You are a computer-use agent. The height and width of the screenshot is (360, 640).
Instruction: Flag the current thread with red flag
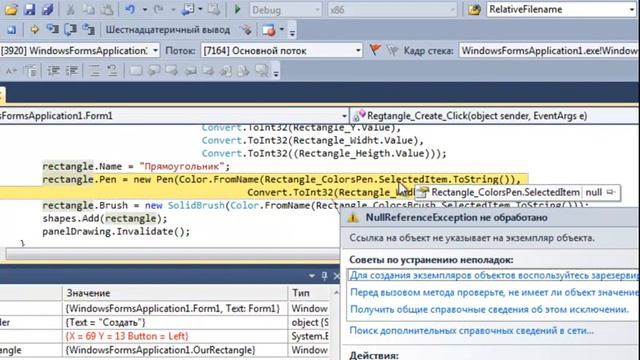pos(375,50)
